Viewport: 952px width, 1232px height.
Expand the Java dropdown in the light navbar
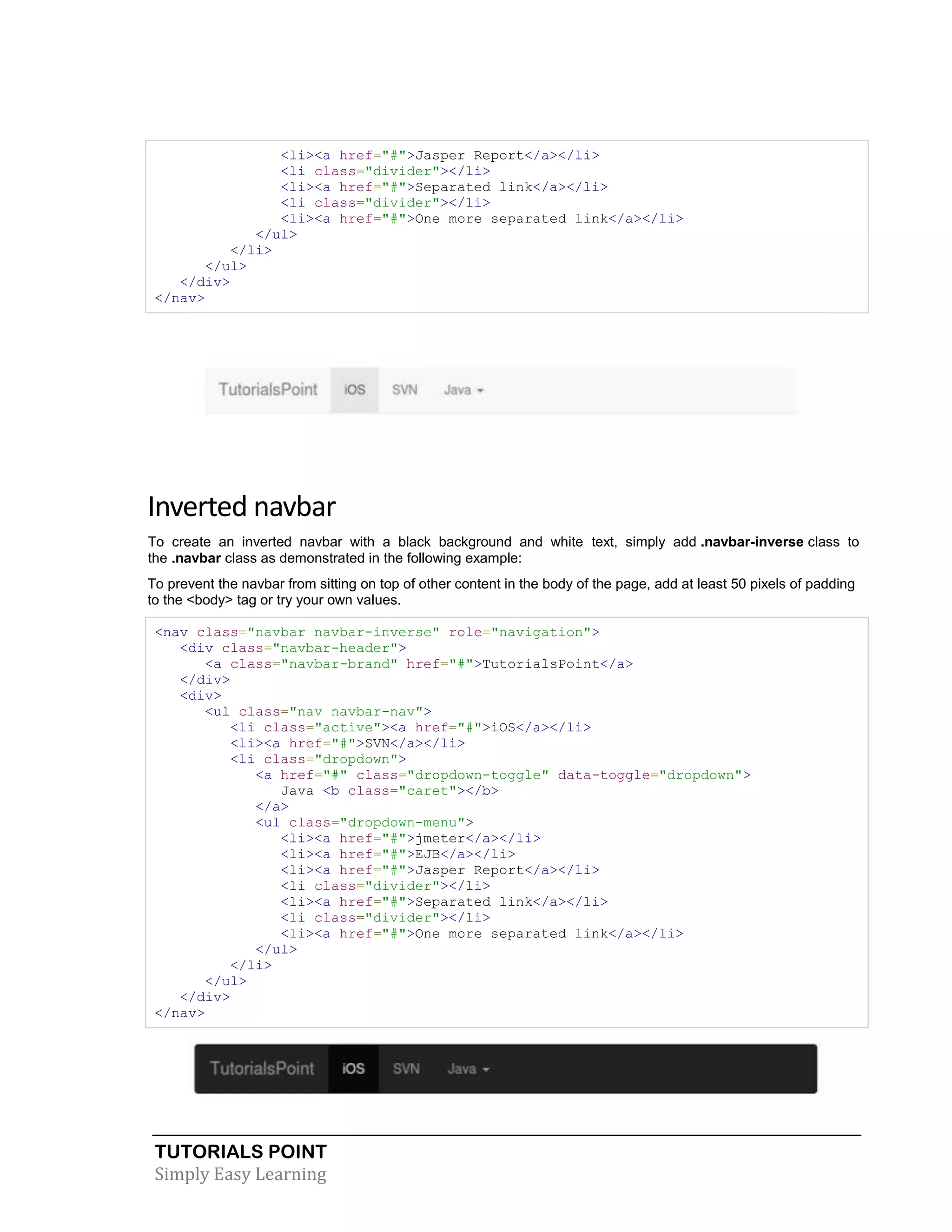click(x=463, y=390)
